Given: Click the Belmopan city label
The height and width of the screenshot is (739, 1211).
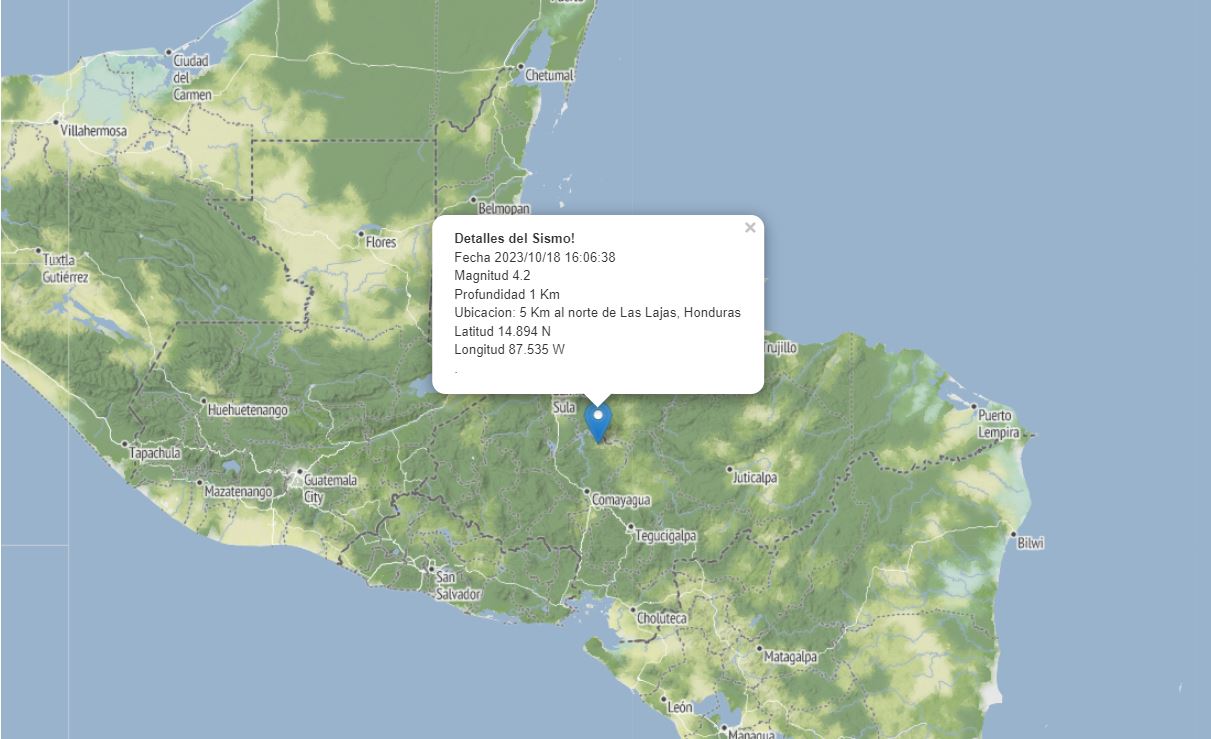Looking at the screenshot, I should (504, 209).
